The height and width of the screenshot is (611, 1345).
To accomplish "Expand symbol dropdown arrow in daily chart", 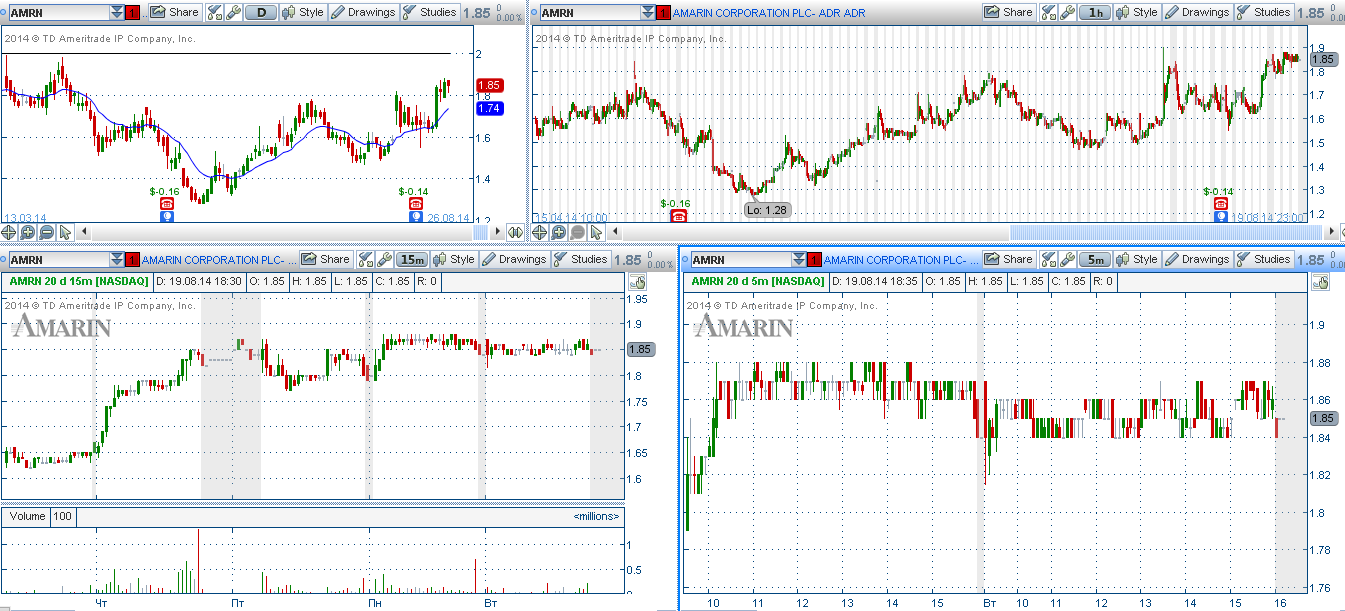I will coord(119,13).
